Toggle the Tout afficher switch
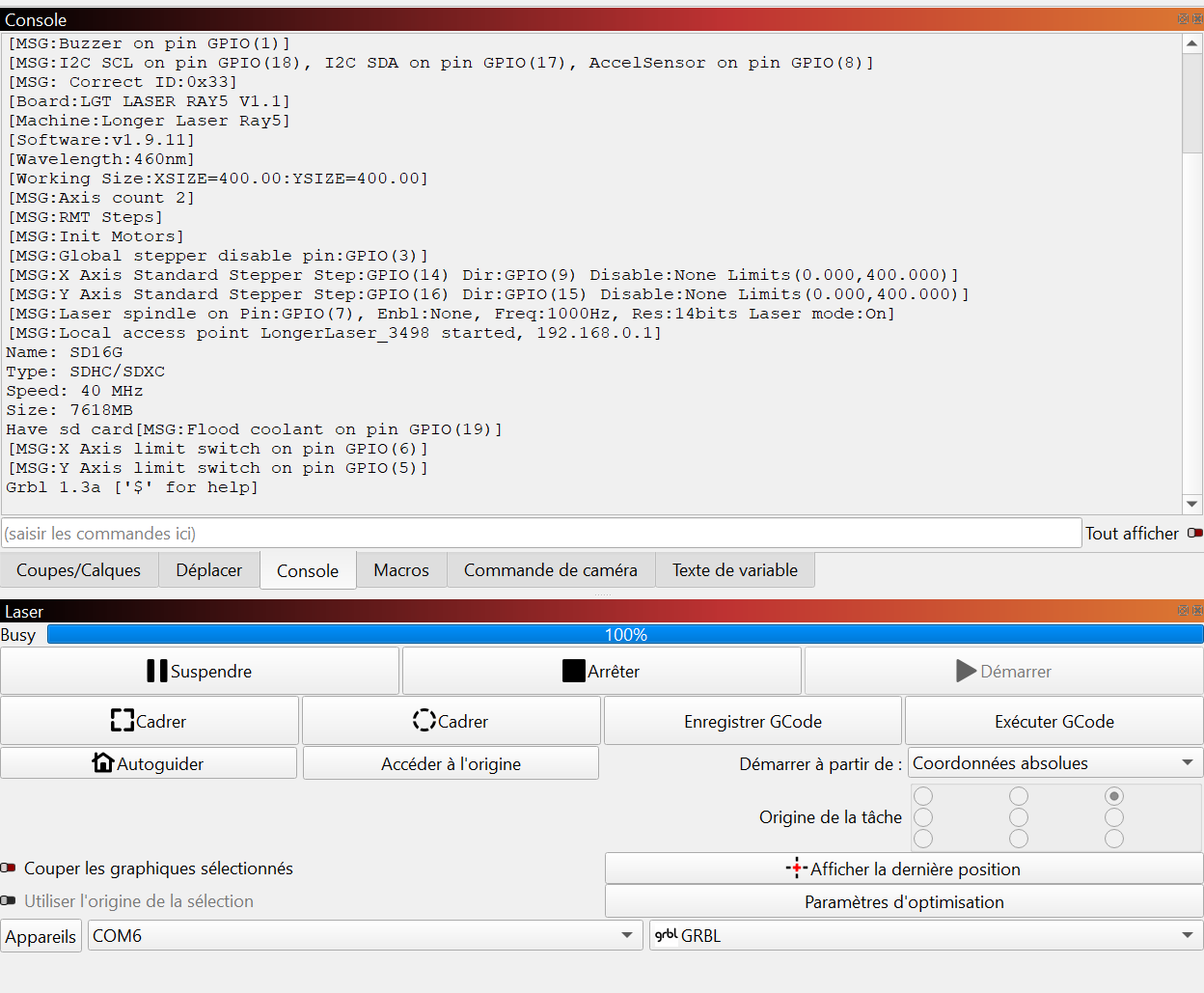Screen dimensions: 1204x993 pyautogui.click(x=1194, y=533)
